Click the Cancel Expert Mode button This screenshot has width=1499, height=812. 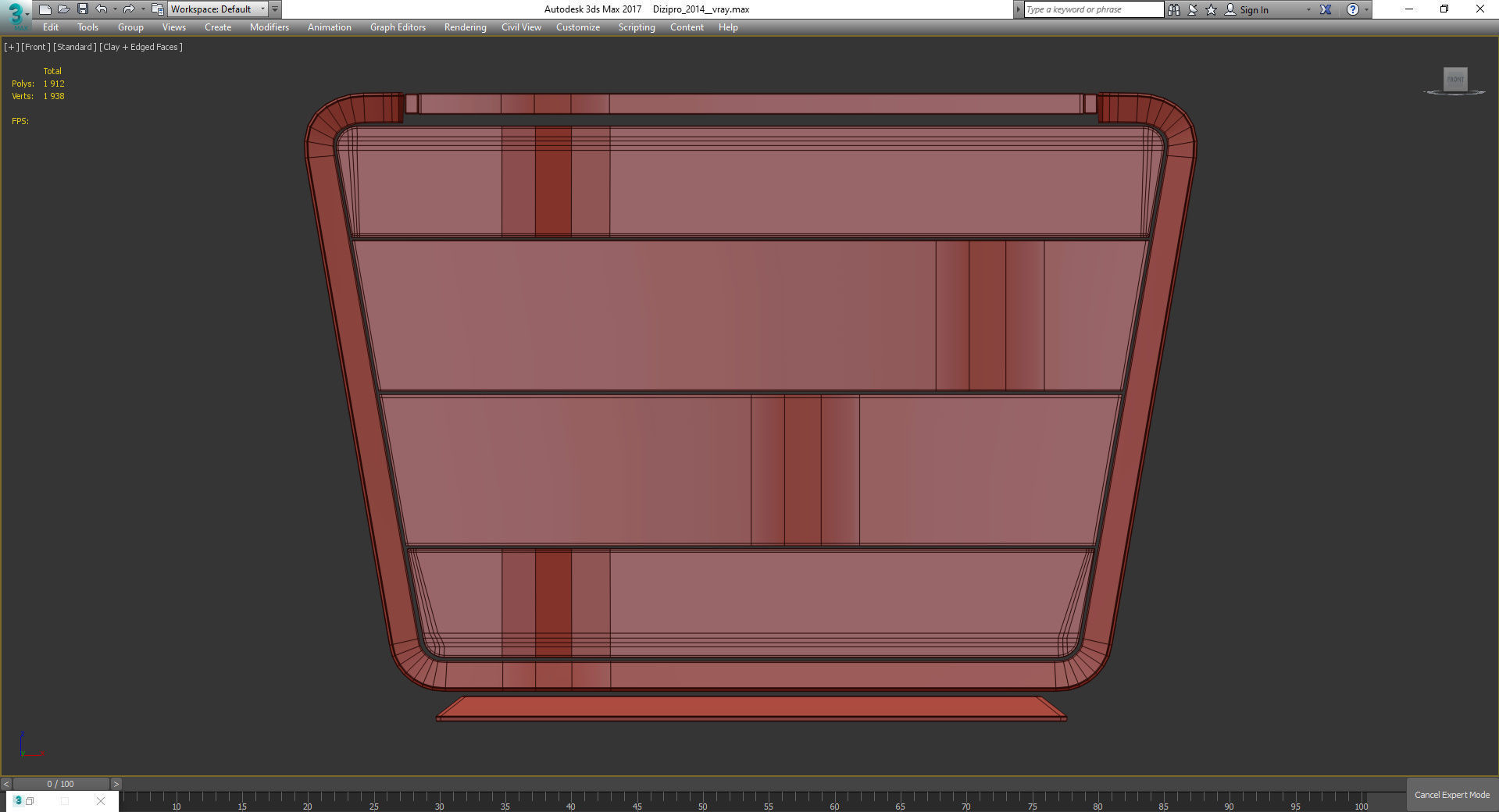pyautogui.click(x=1452, y=795)
